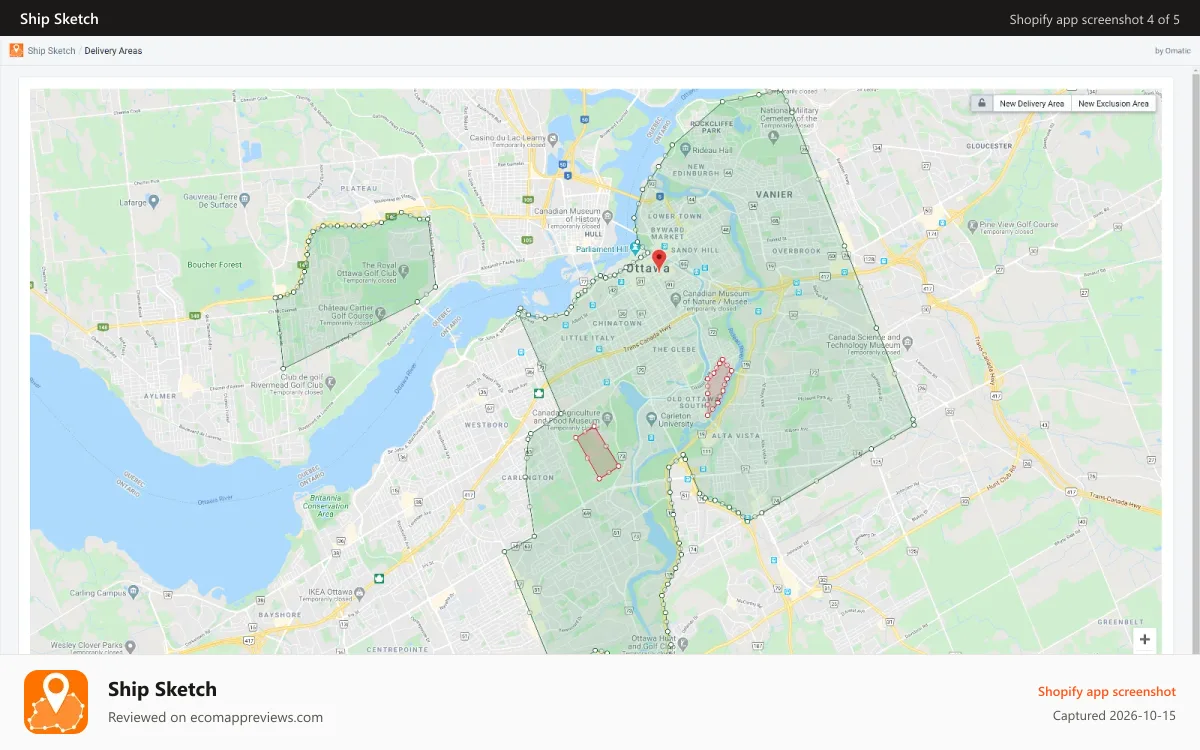Select the red location marker on Ottawa
The image size is (1200, 750).
pos(659,260)
